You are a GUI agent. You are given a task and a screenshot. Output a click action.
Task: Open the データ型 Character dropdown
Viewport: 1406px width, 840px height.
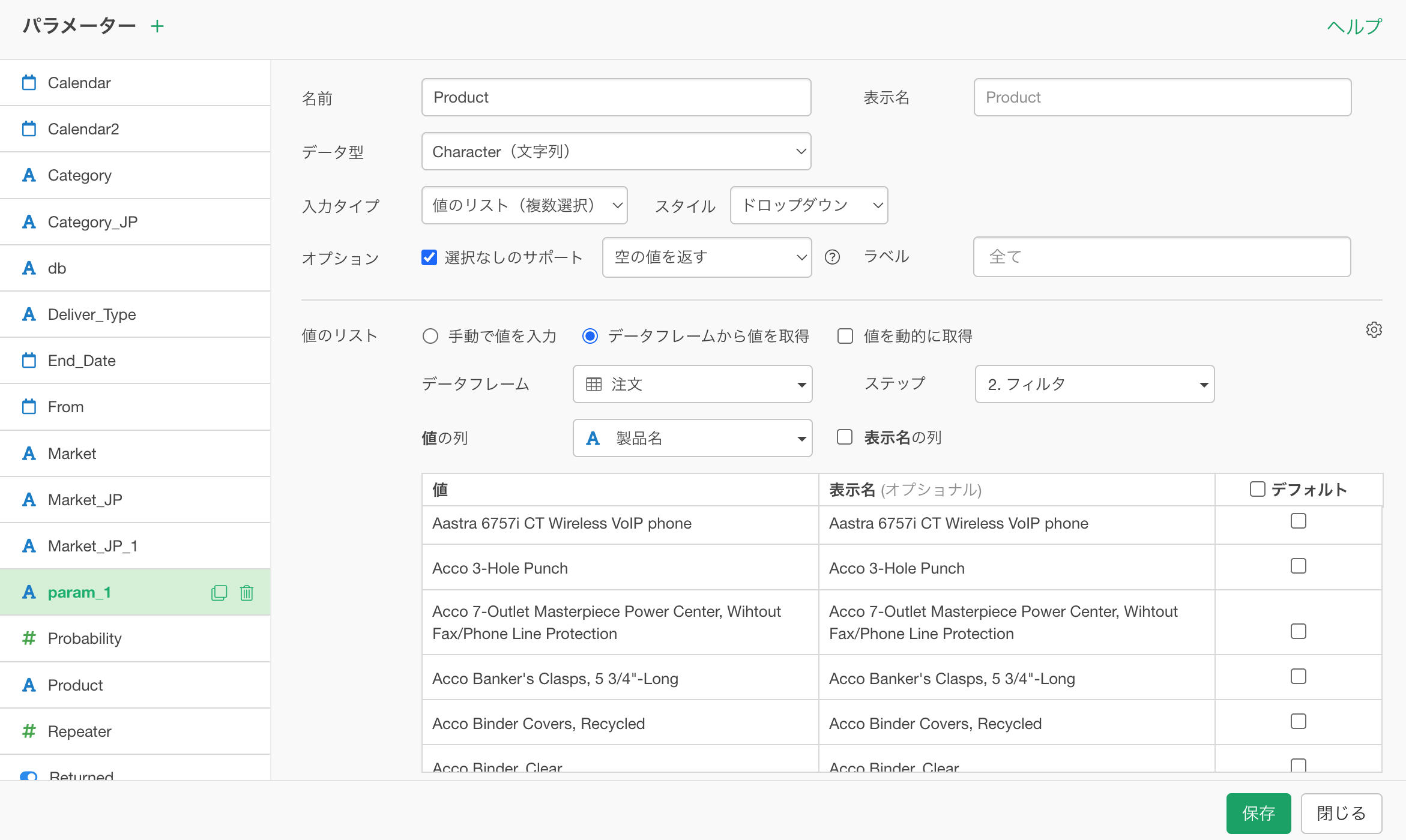point(617,151)
